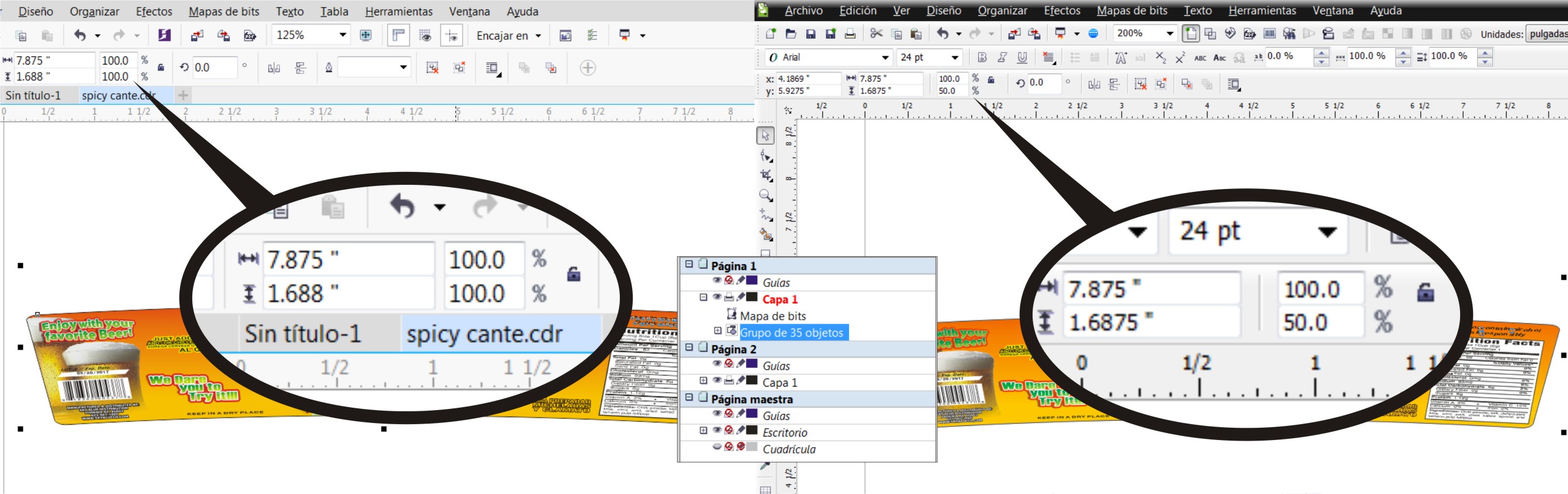Click the Undo arrow in left window toolbar
Viewport: 1568px width, 494px height.
point(80,35)
